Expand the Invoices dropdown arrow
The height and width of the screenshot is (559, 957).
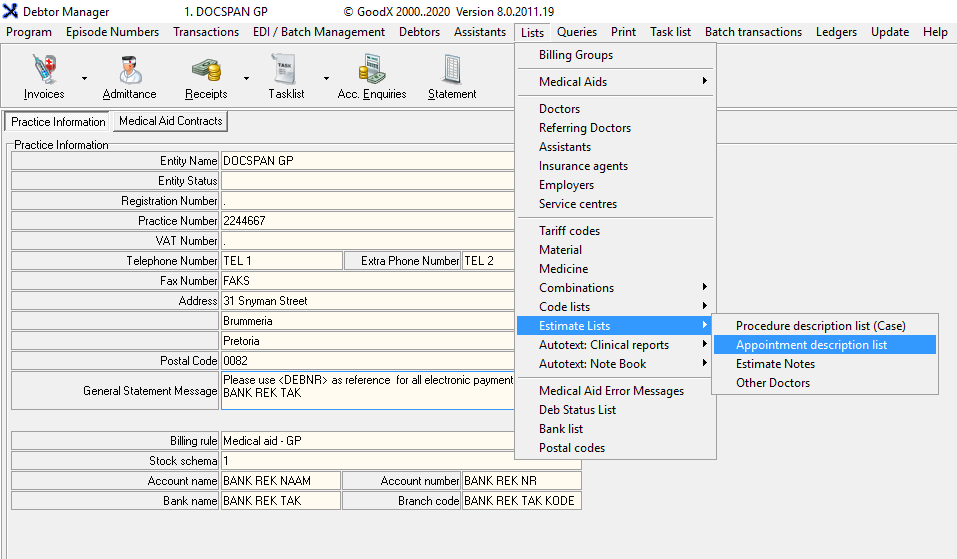84,77
